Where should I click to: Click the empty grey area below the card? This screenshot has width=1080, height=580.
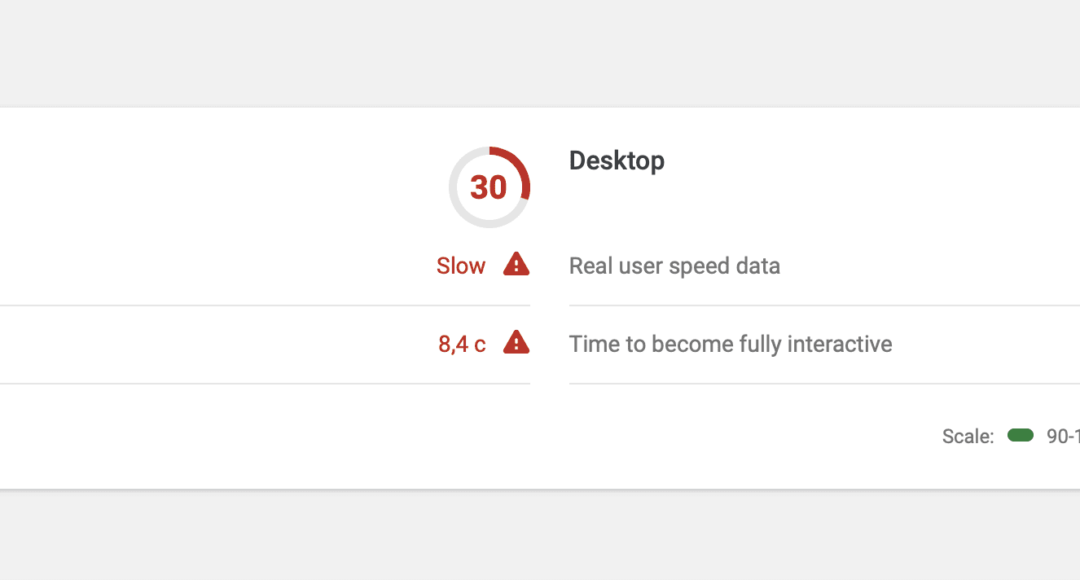point(540,536)
